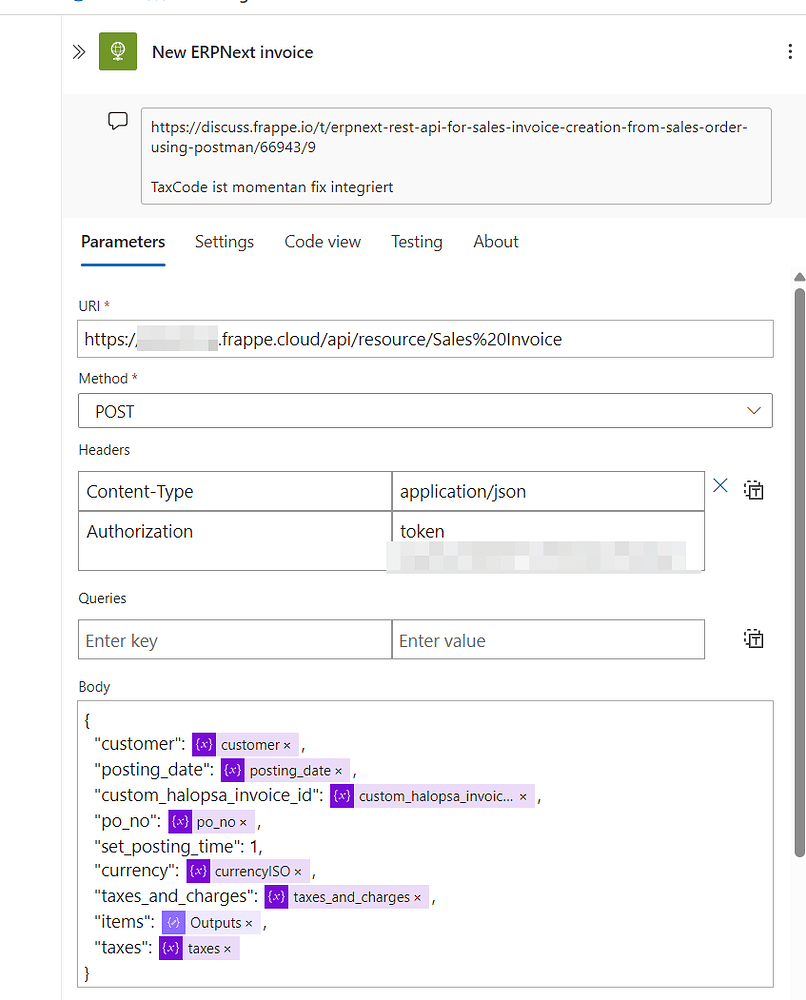Switch Queries input to text mode icon
Image resolution: width=806 pixels, height=1000 pixels.
click(753, 638)
